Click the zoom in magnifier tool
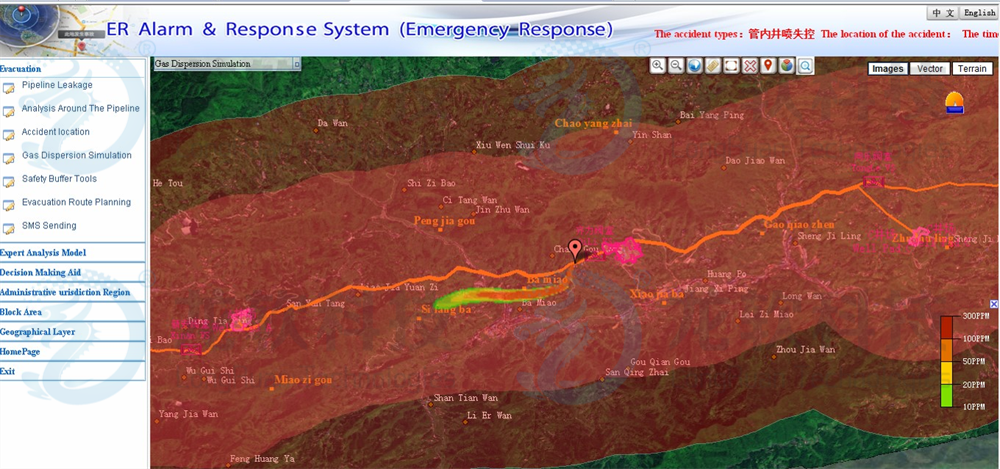This screenshot has height=469, width=1000. tap(658, 66)
